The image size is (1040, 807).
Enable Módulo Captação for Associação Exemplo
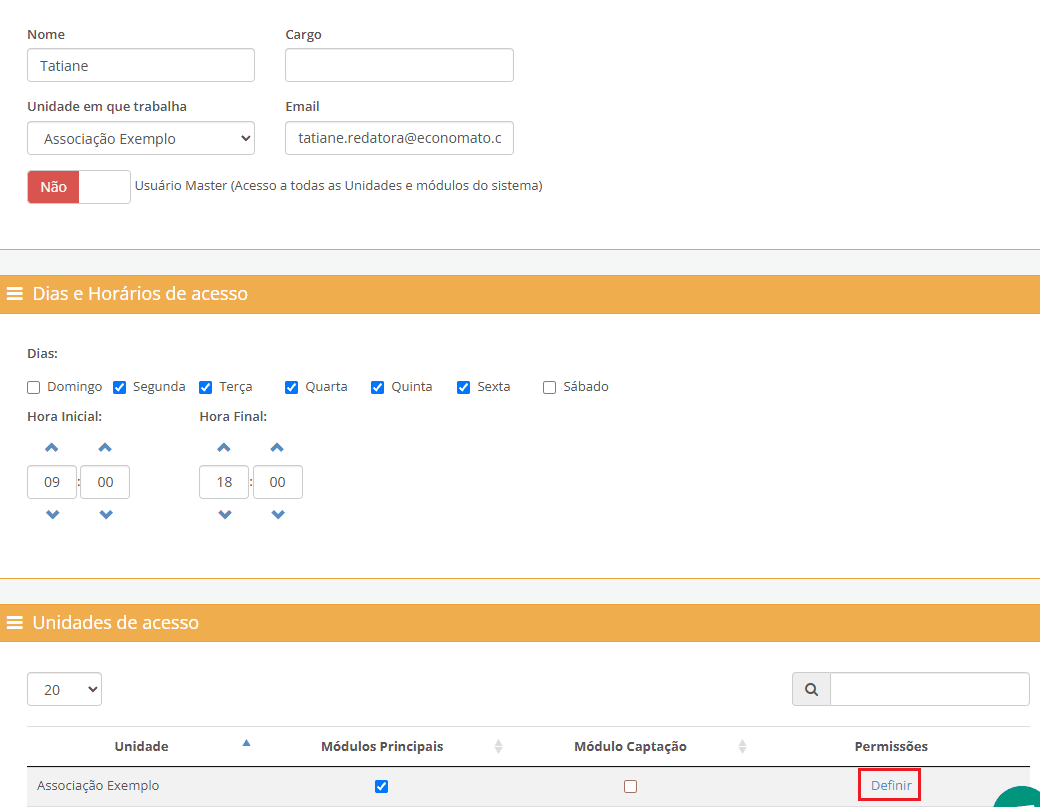(631, 786)
